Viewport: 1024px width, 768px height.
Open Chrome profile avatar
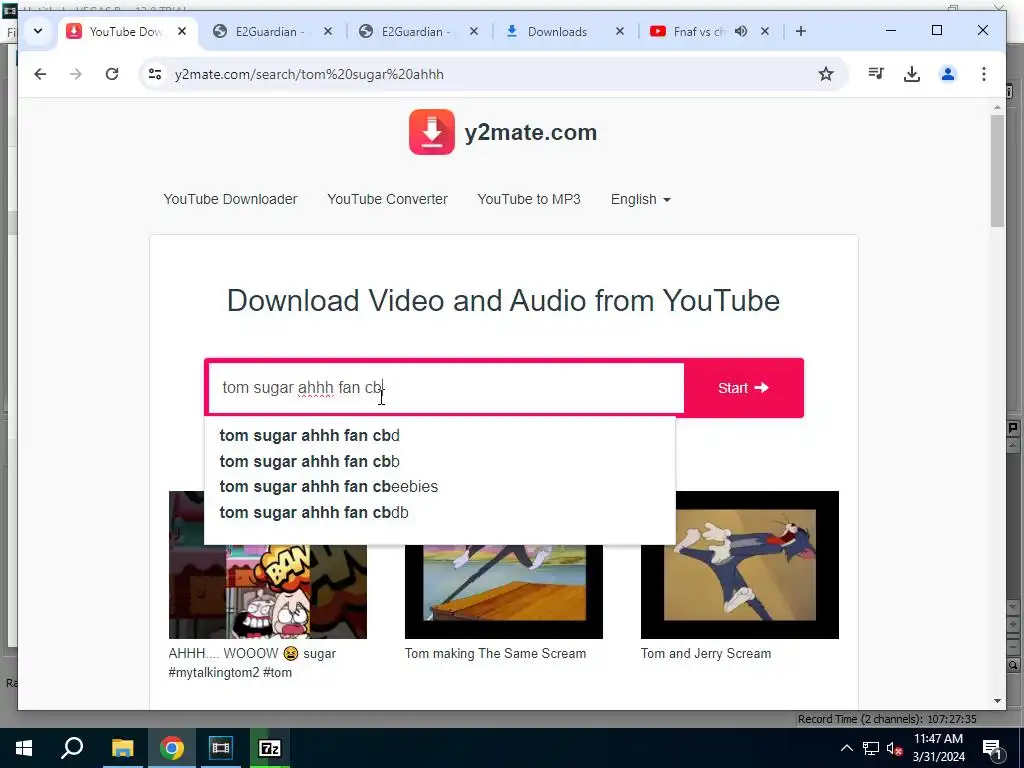(x=948, y=74)
